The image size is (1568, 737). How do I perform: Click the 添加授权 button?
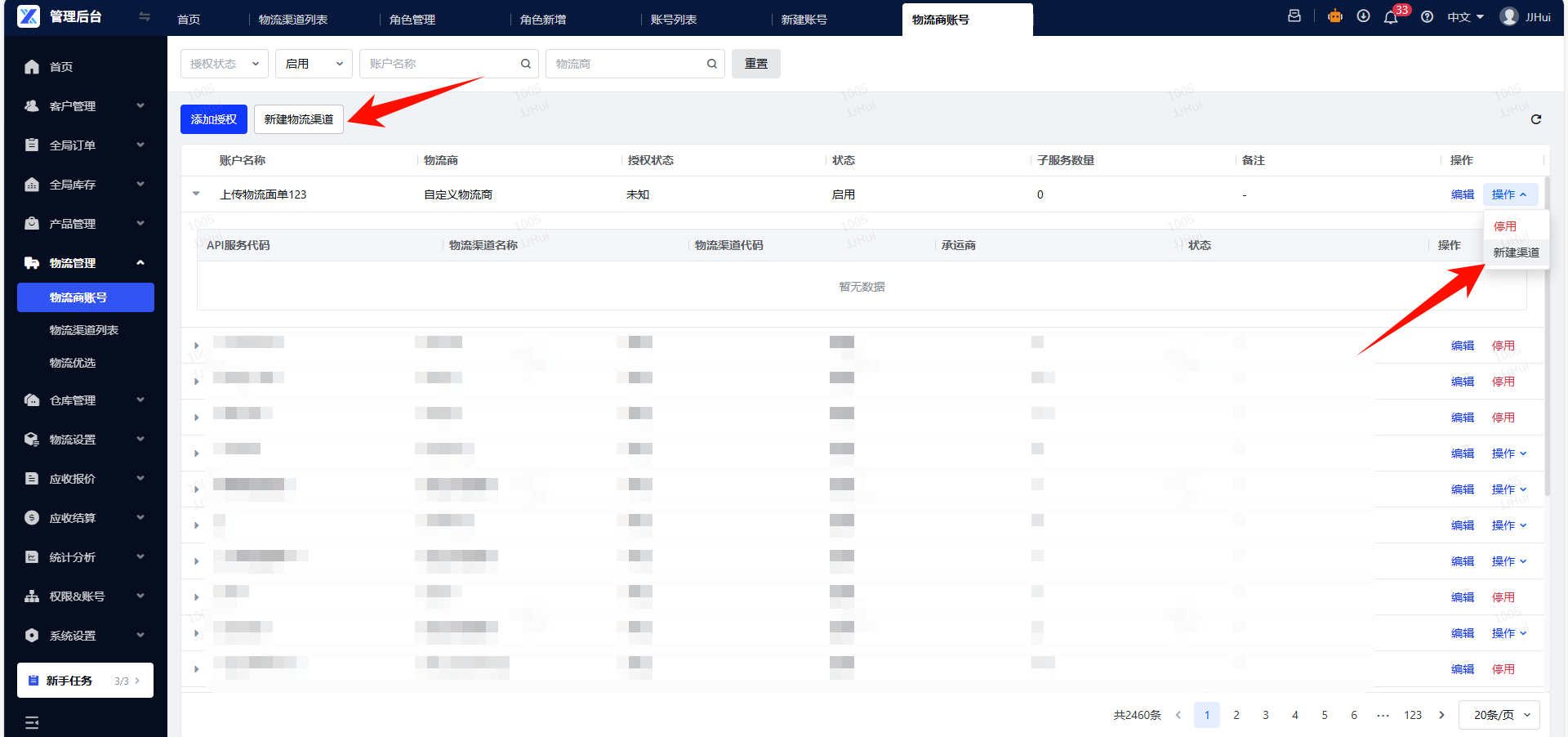tap(214, 119)
